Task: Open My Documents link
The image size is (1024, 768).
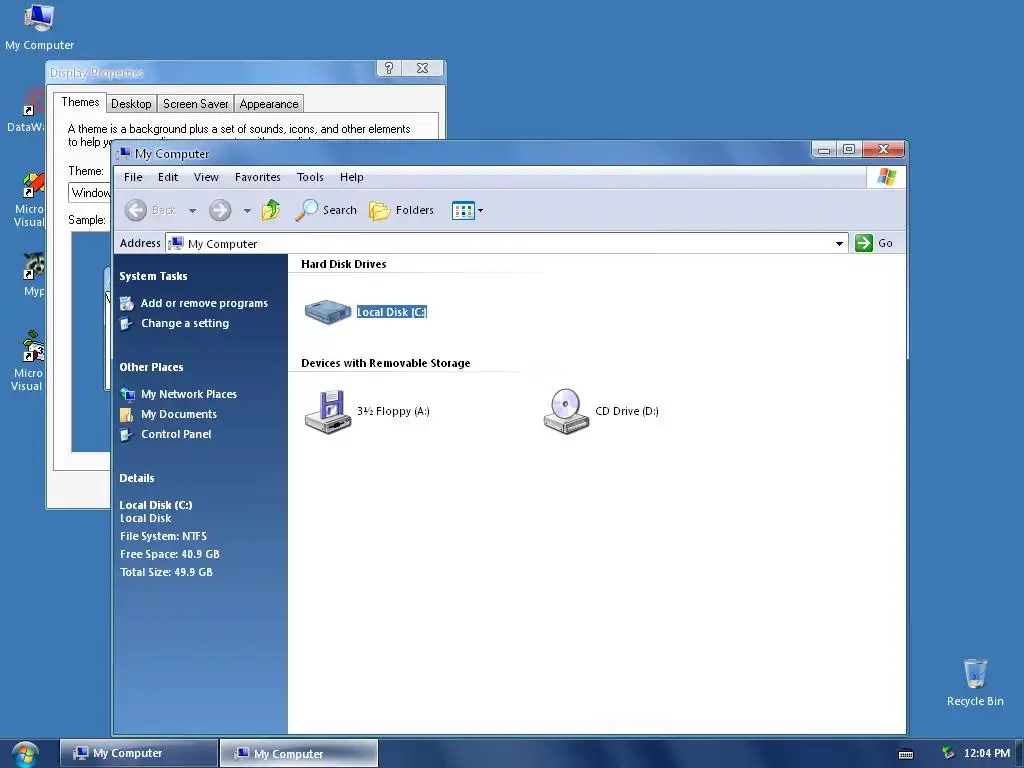Action: point(179,414)
